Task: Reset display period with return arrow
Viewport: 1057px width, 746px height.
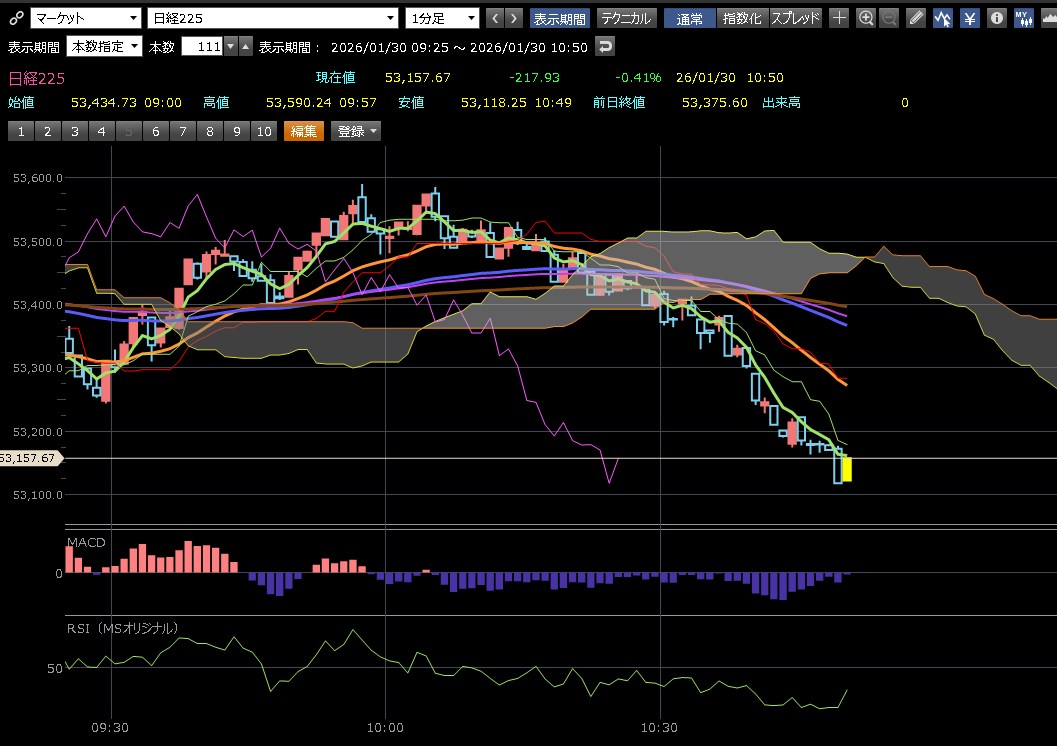Action: point(605,47)
